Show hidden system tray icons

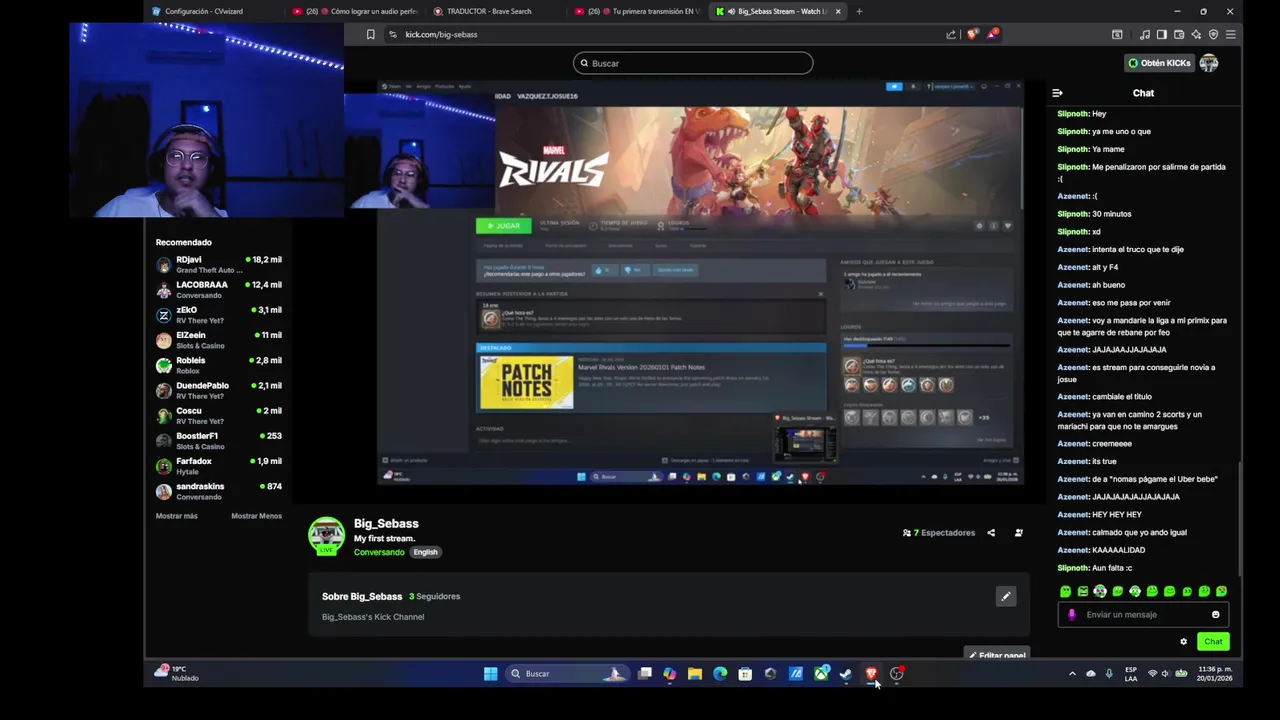[1072, 674]
